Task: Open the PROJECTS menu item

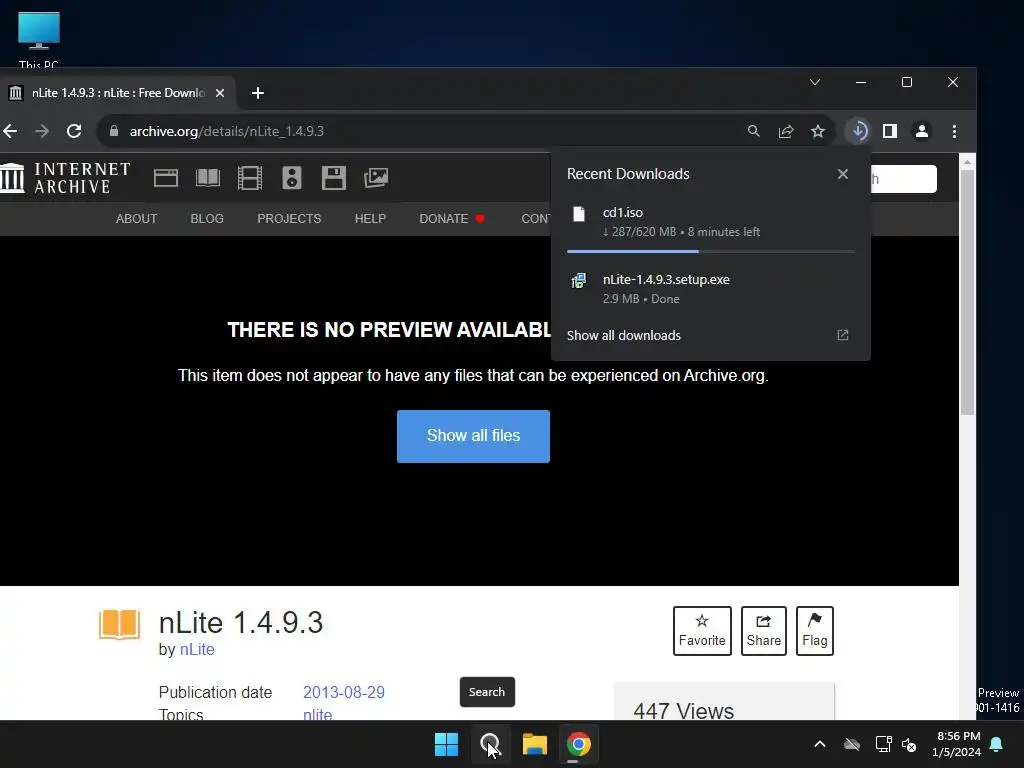Action: [289, 219]
